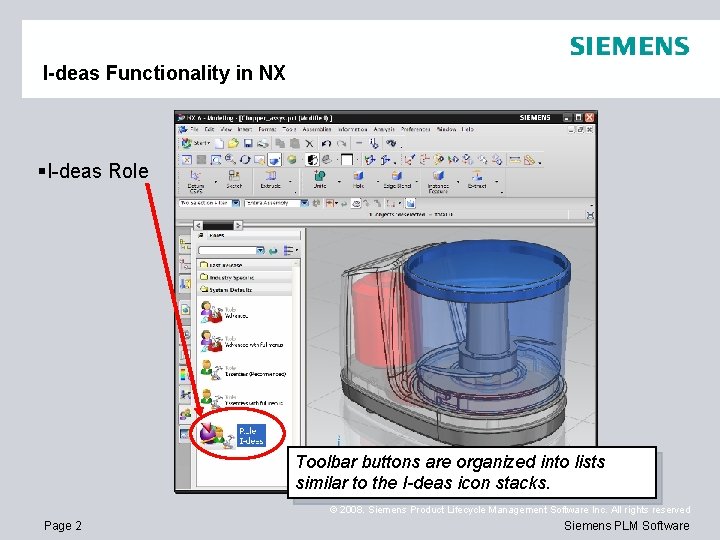720x540 pixels.
Task: Click the Assembly Navigator resource bar tab
Action: [185, 246]
